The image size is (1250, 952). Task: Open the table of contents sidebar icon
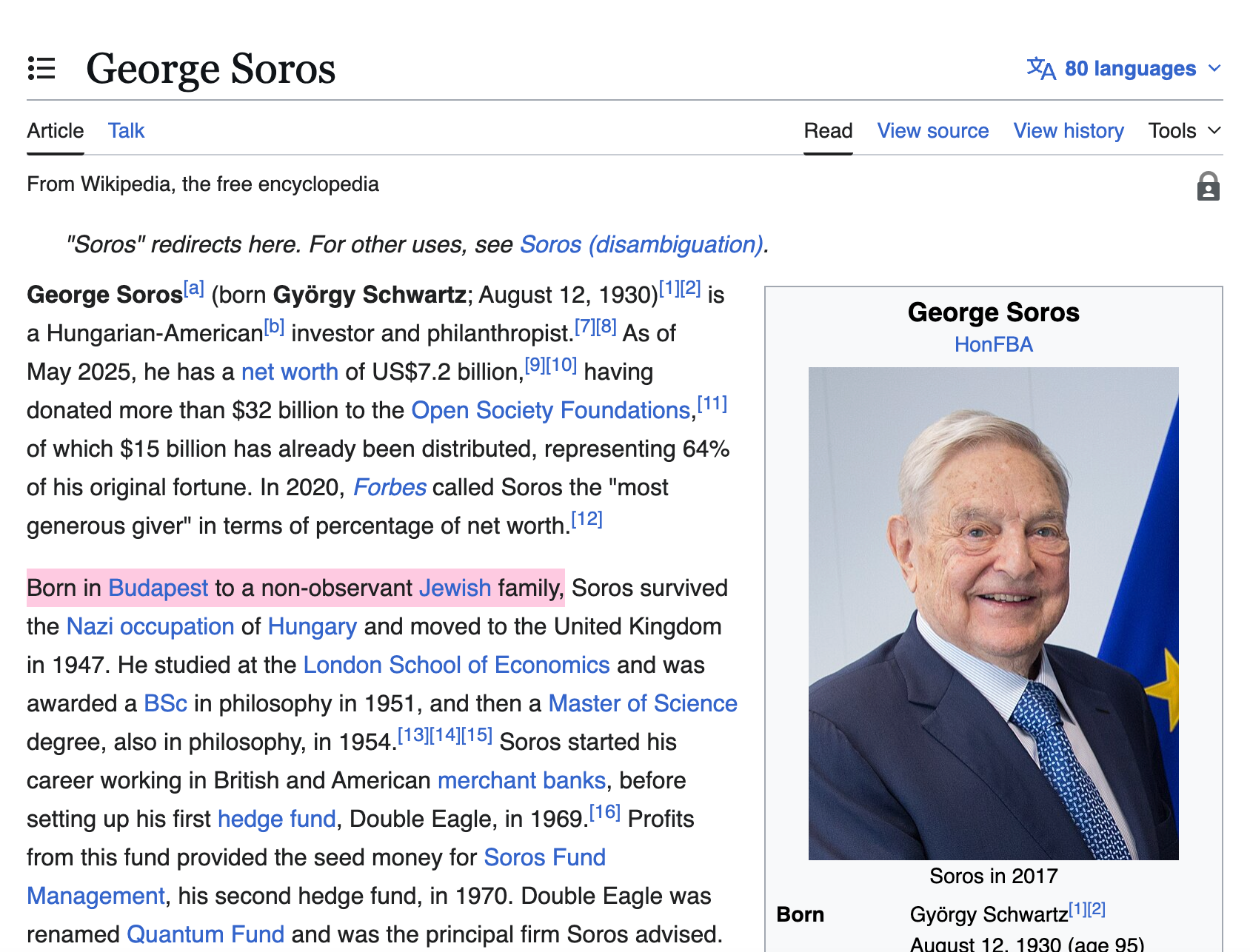click(x=41, y=68)
